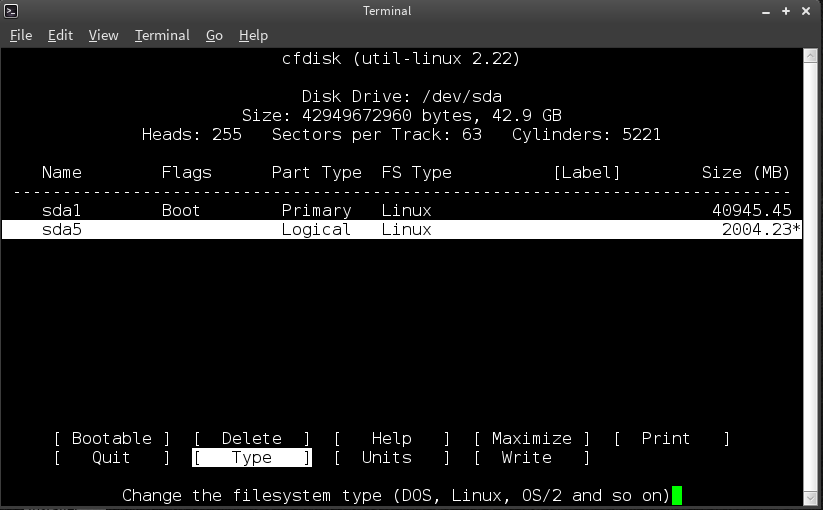The image size is (823, 510).
Task: Open the File menu
Action: click(21, 35)
